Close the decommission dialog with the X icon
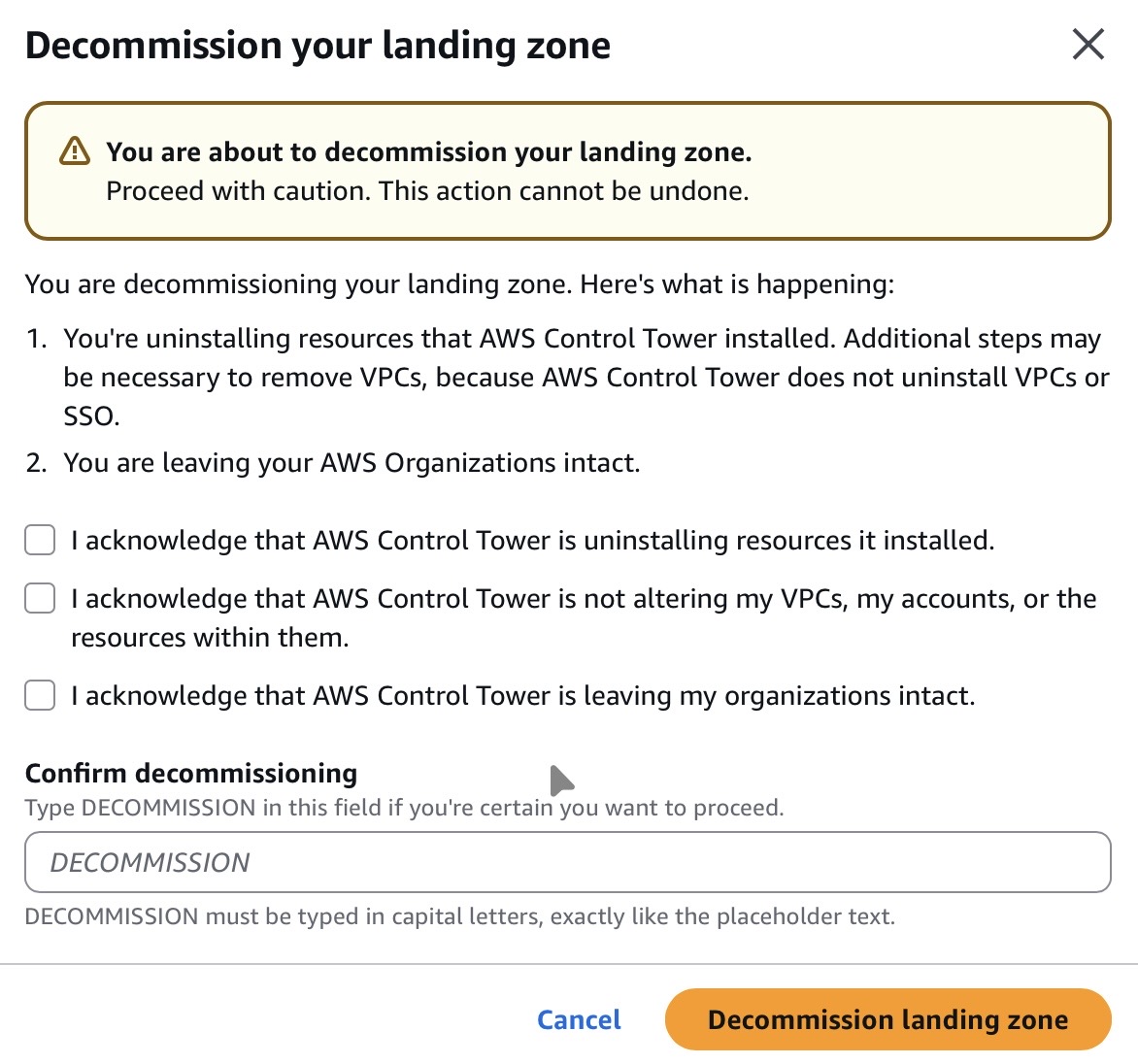Screen dimensions: 1138x1064 click(x=1087, y=44)
